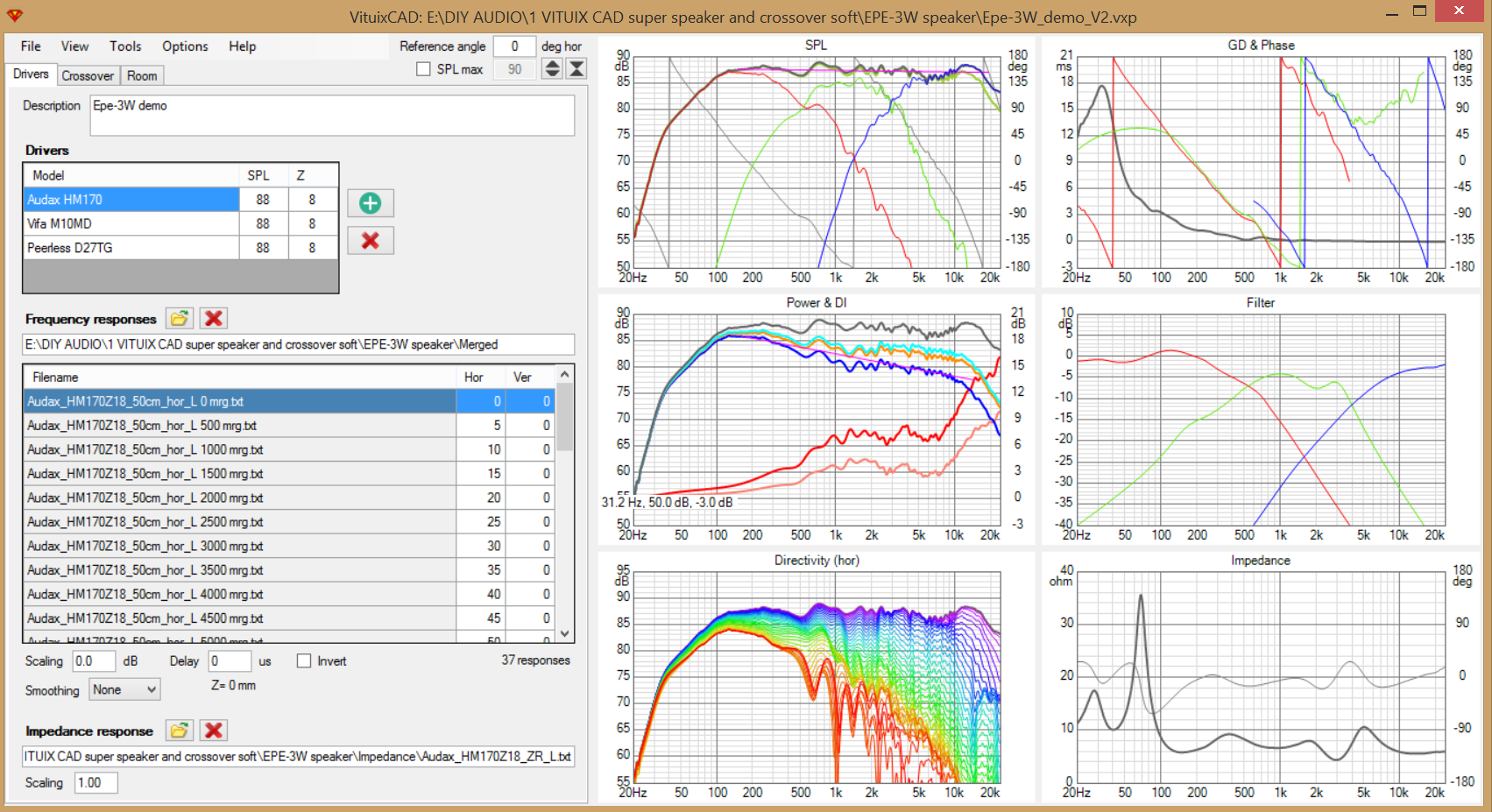Minimize the VituixCAD window
The width and height of the screenshot is (1492, 812).
[1392, 12]
